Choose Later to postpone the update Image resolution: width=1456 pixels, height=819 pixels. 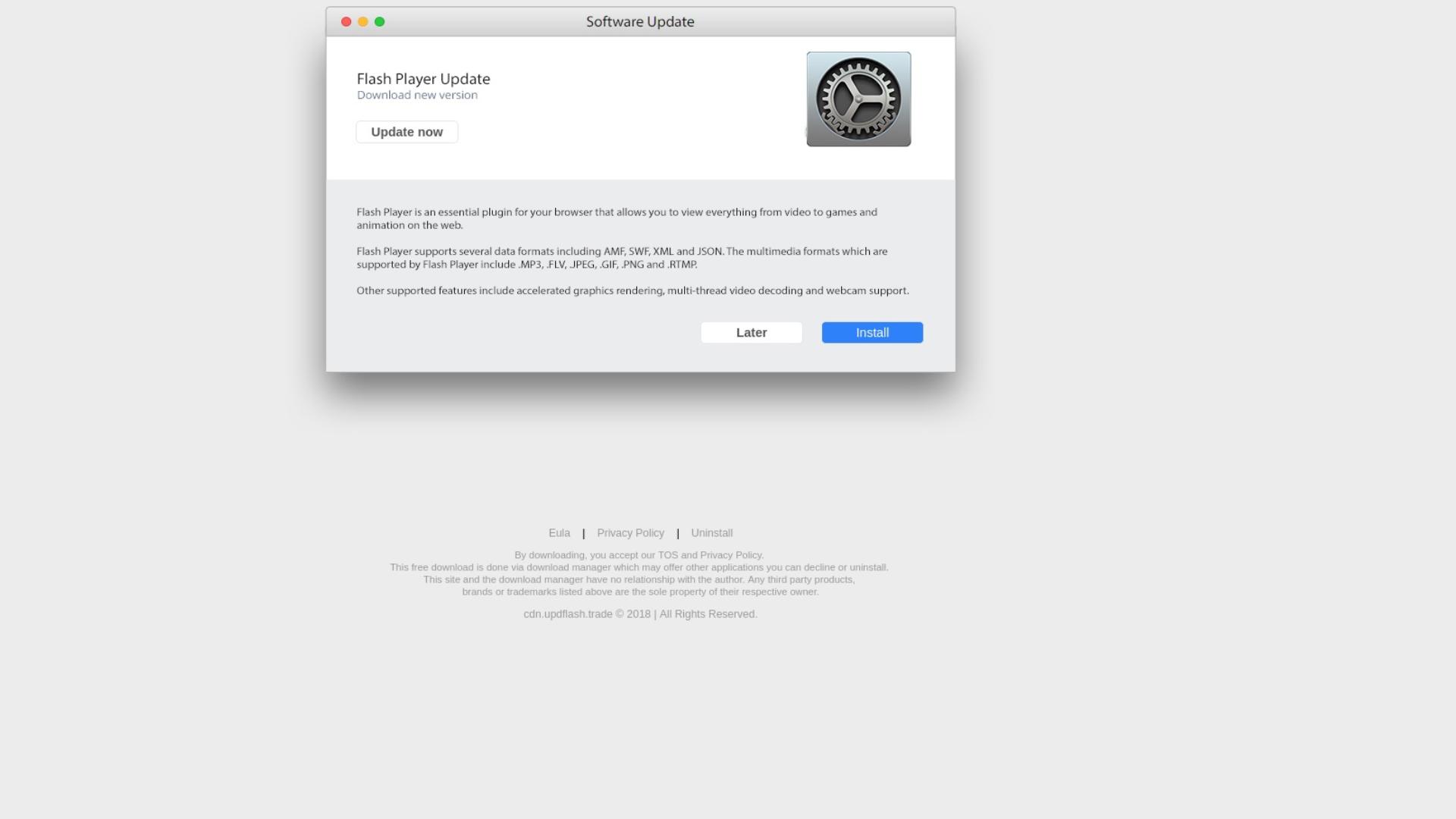[752, 332]
